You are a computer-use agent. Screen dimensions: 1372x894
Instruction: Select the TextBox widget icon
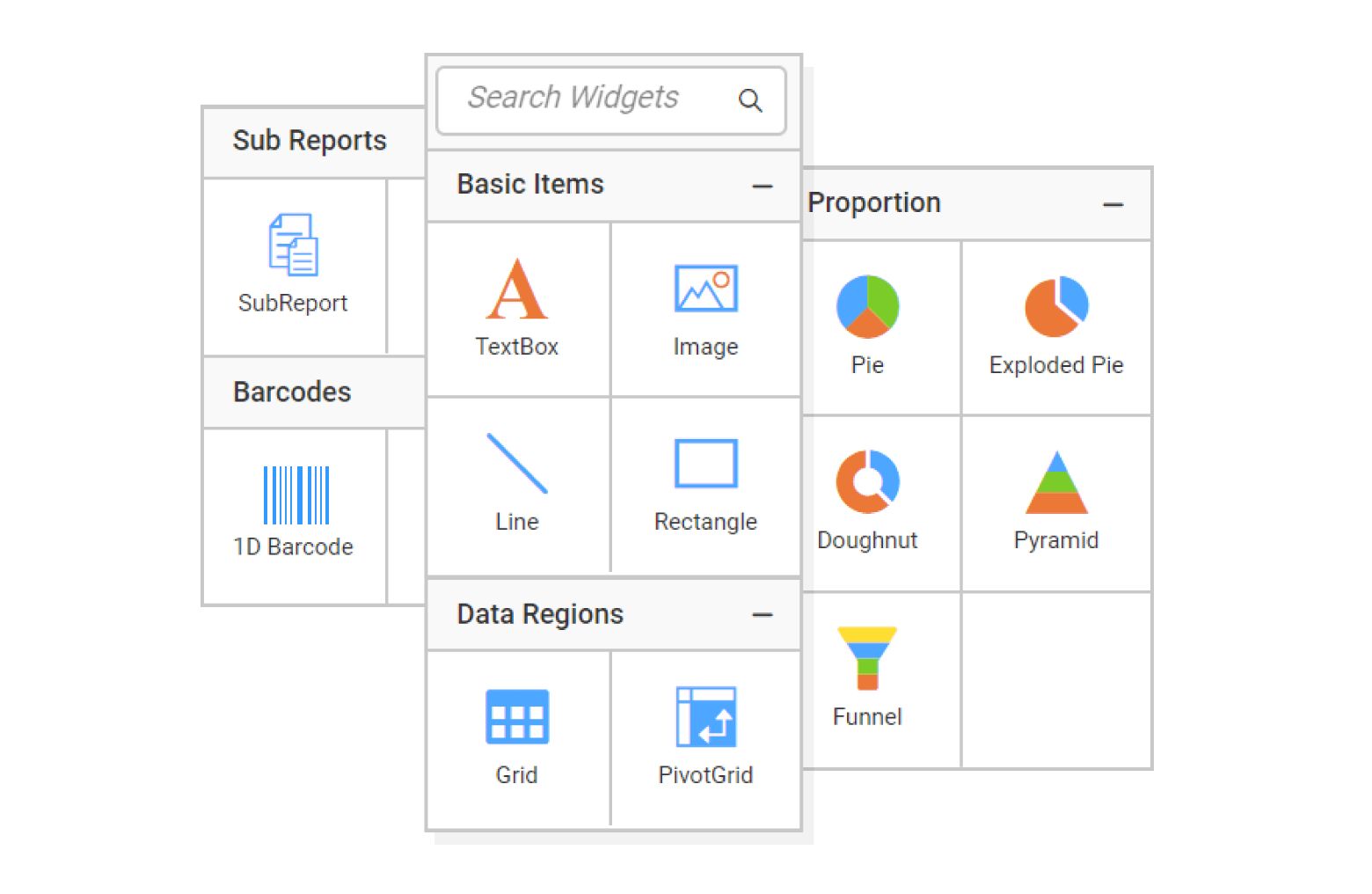pos(517,290)
